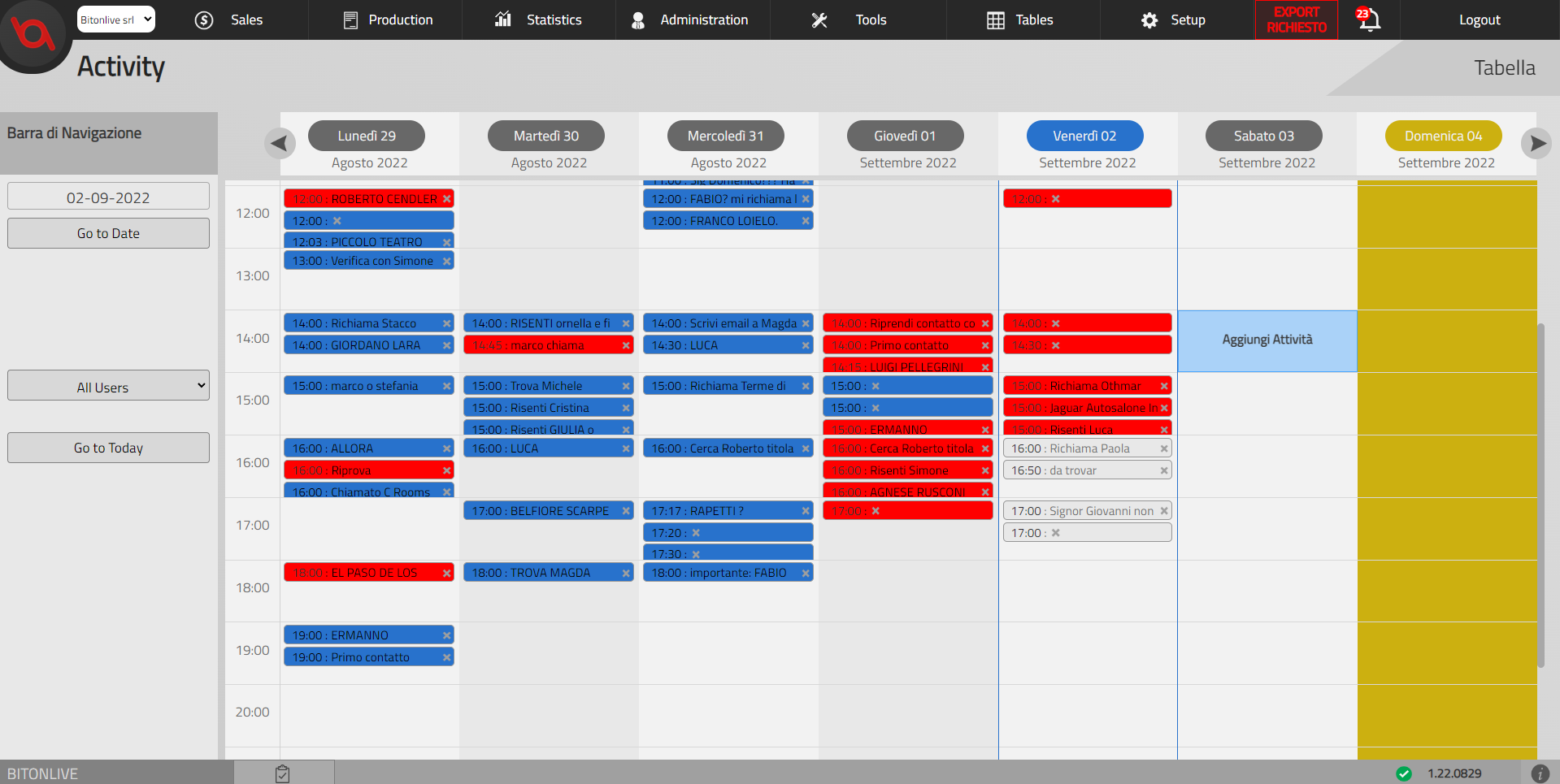Open the Production menu
This screenshot has height=784, width=1560.
click(388, 19)
